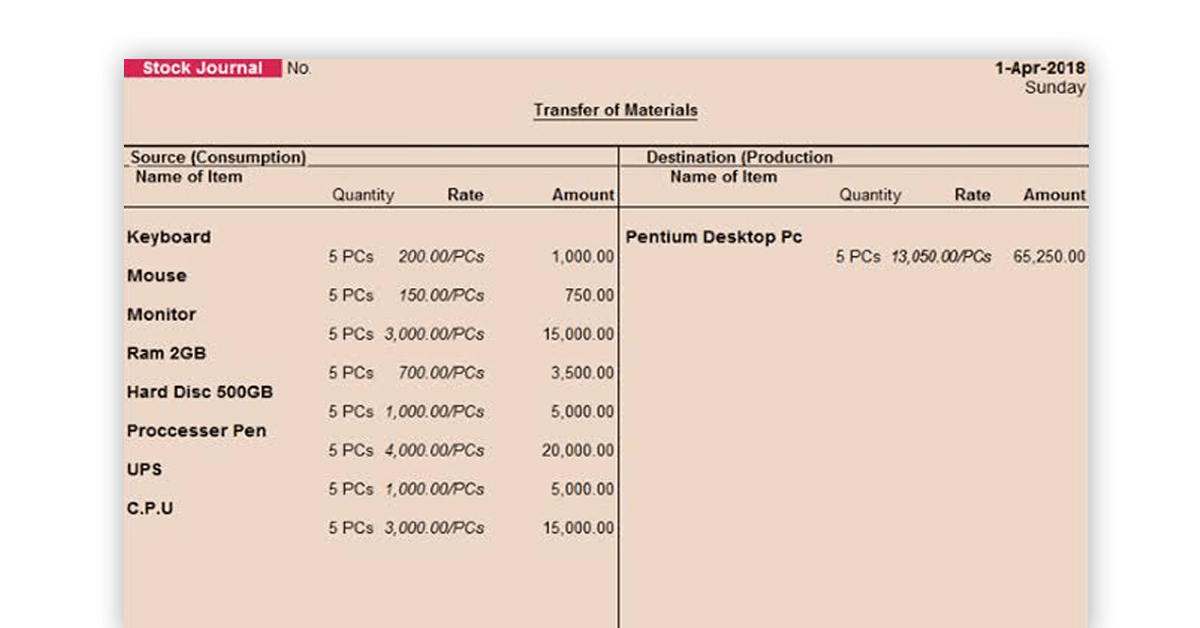Click the Destination Amount column header

click(1054, 195)
